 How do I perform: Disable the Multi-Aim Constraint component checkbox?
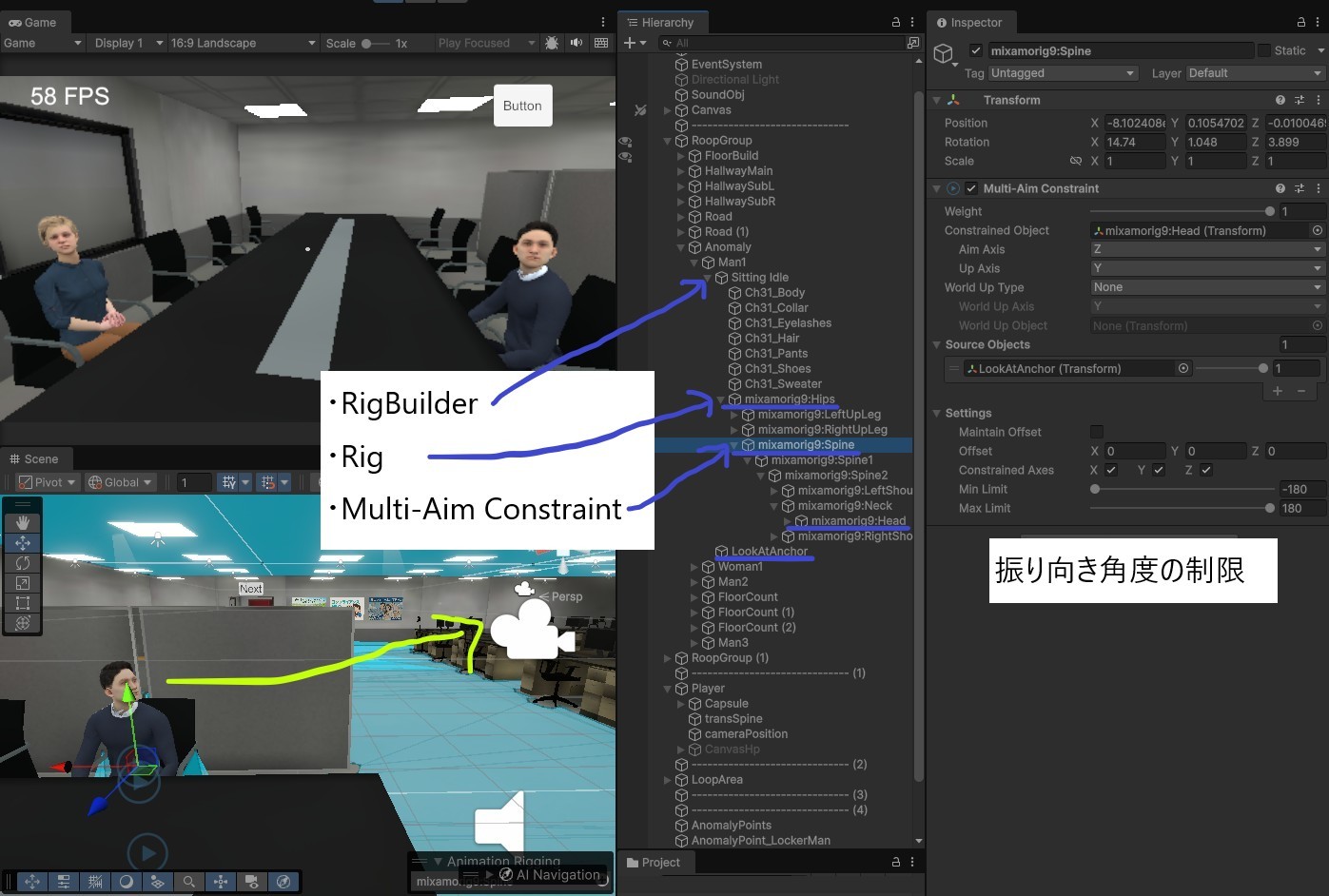tap(971, 188)
